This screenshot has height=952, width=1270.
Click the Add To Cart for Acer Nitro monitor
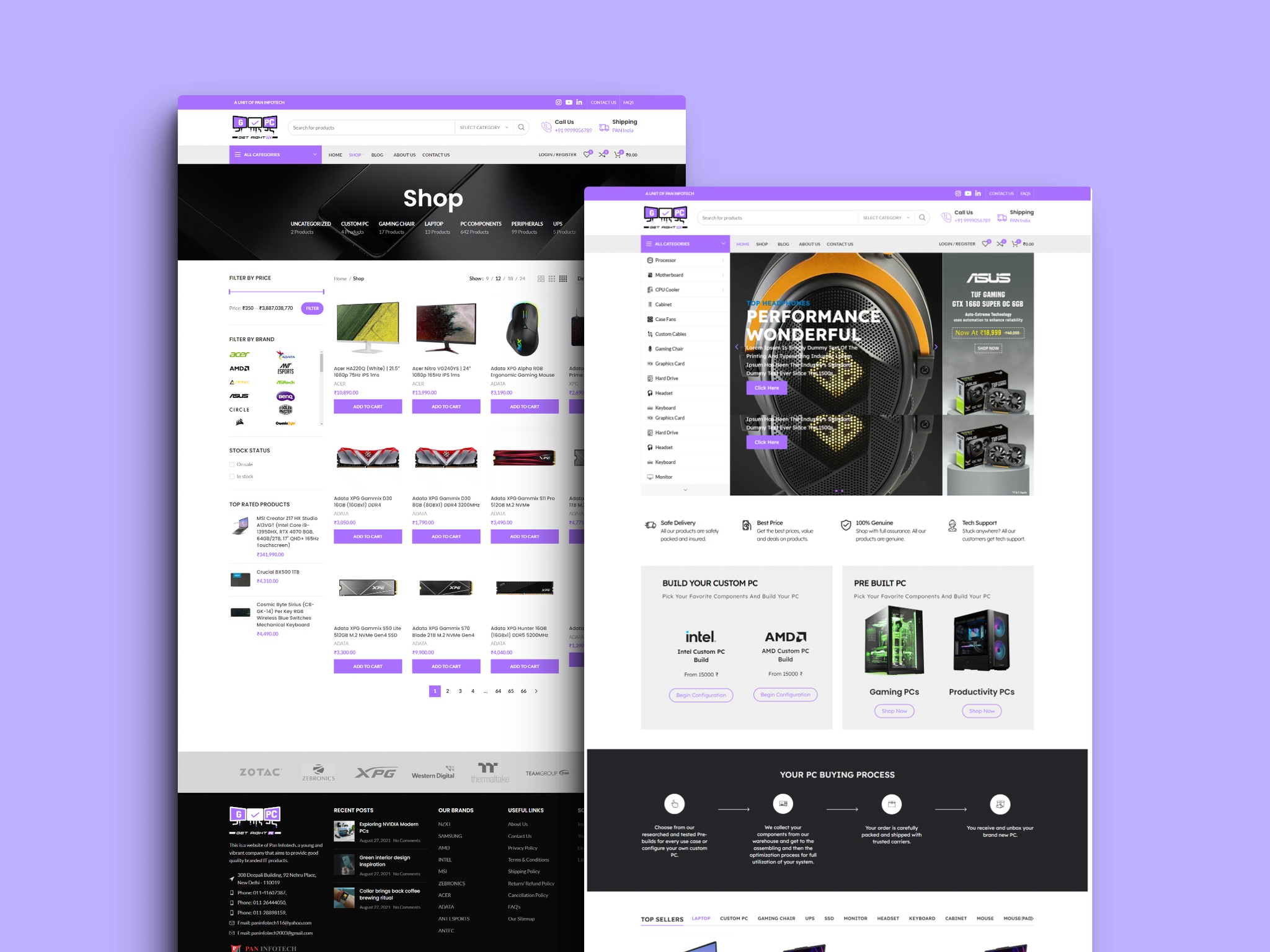click(444, 407)
